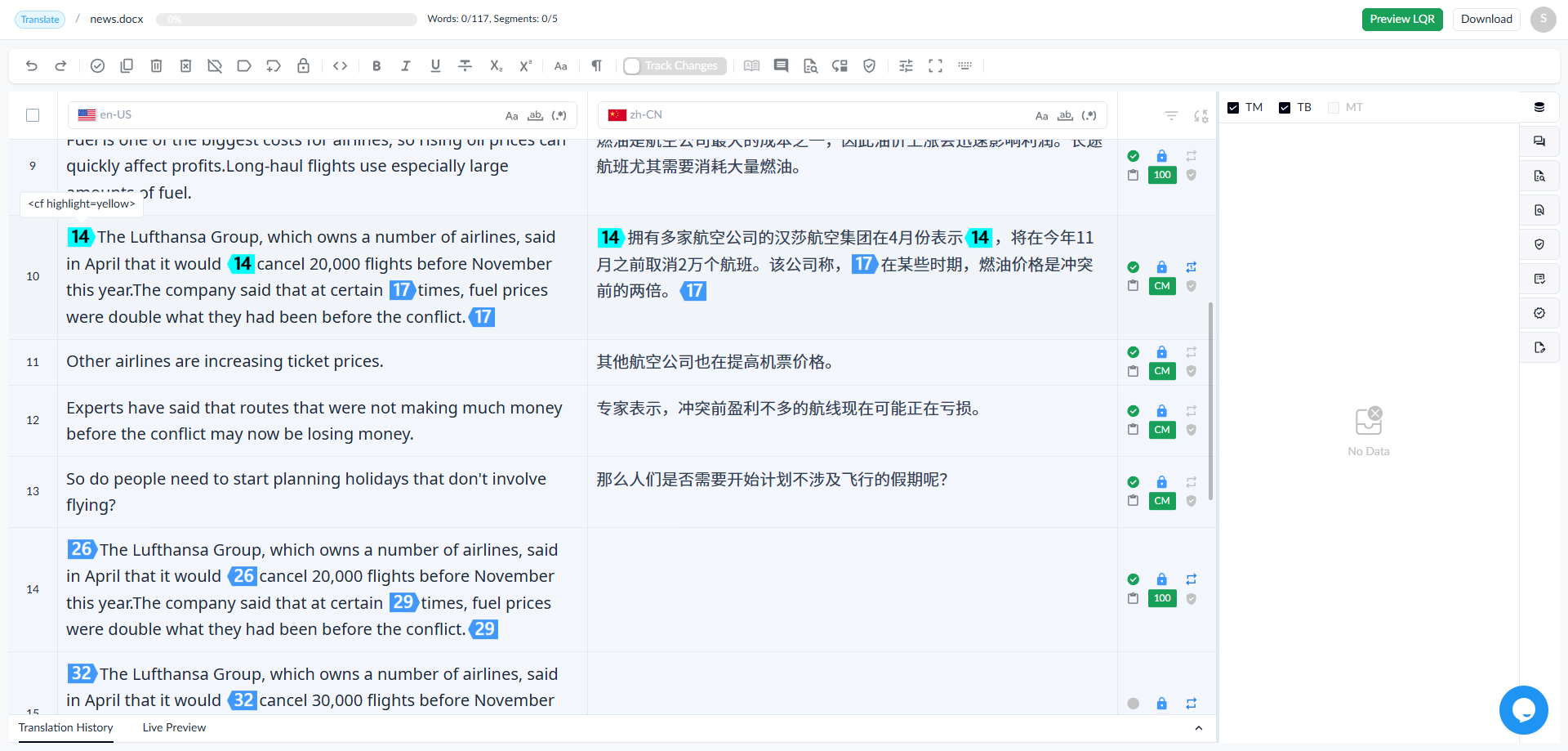The image size is (1568, 751).
Task: Click the translation progress bar
Action: point(287,20)
